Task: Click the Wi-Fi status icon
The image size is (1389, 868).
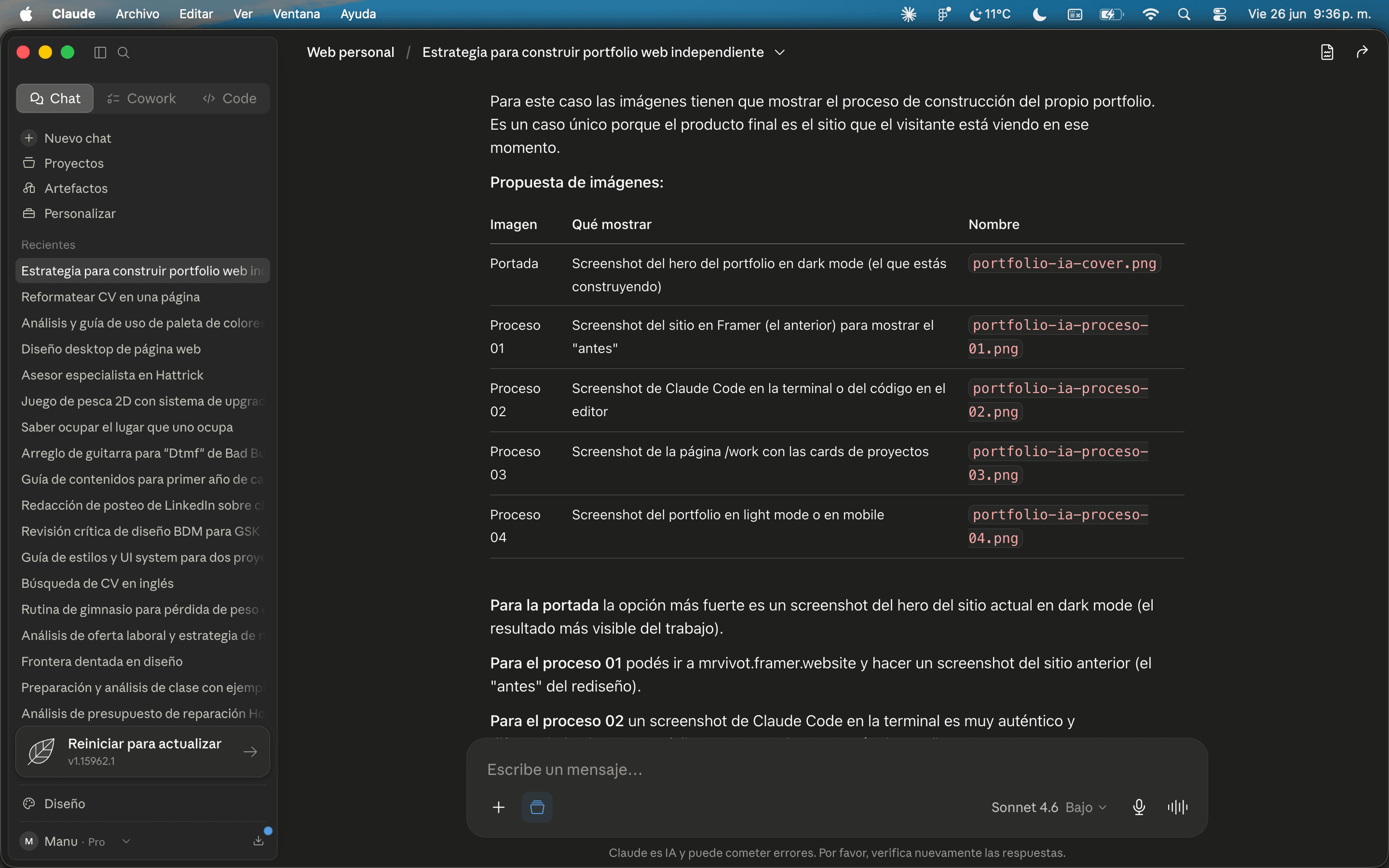Action: [1150, 14]
